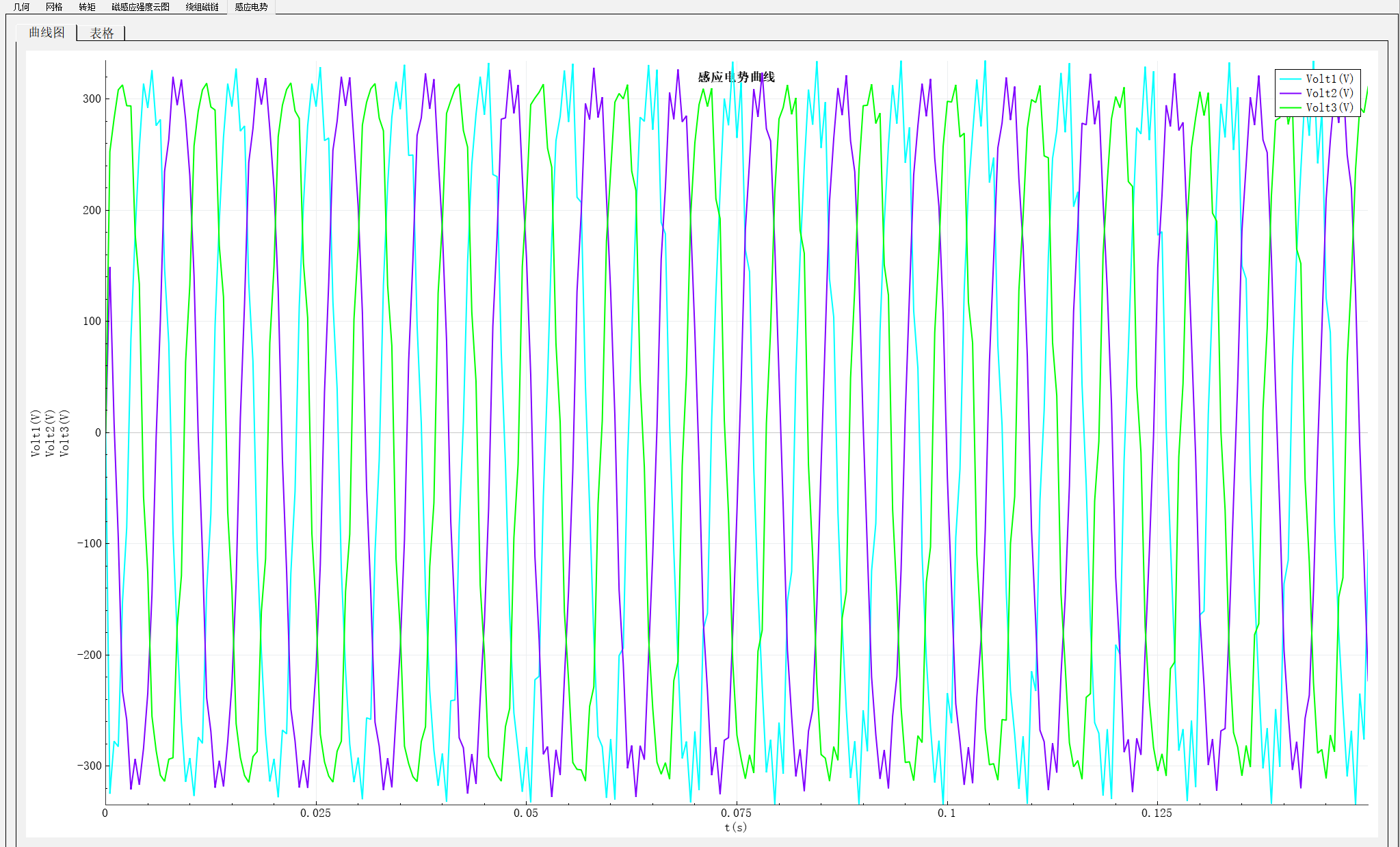Switch to 磁感应强度云图 tab
The image size is (1400, 847).
coord(140,7)
